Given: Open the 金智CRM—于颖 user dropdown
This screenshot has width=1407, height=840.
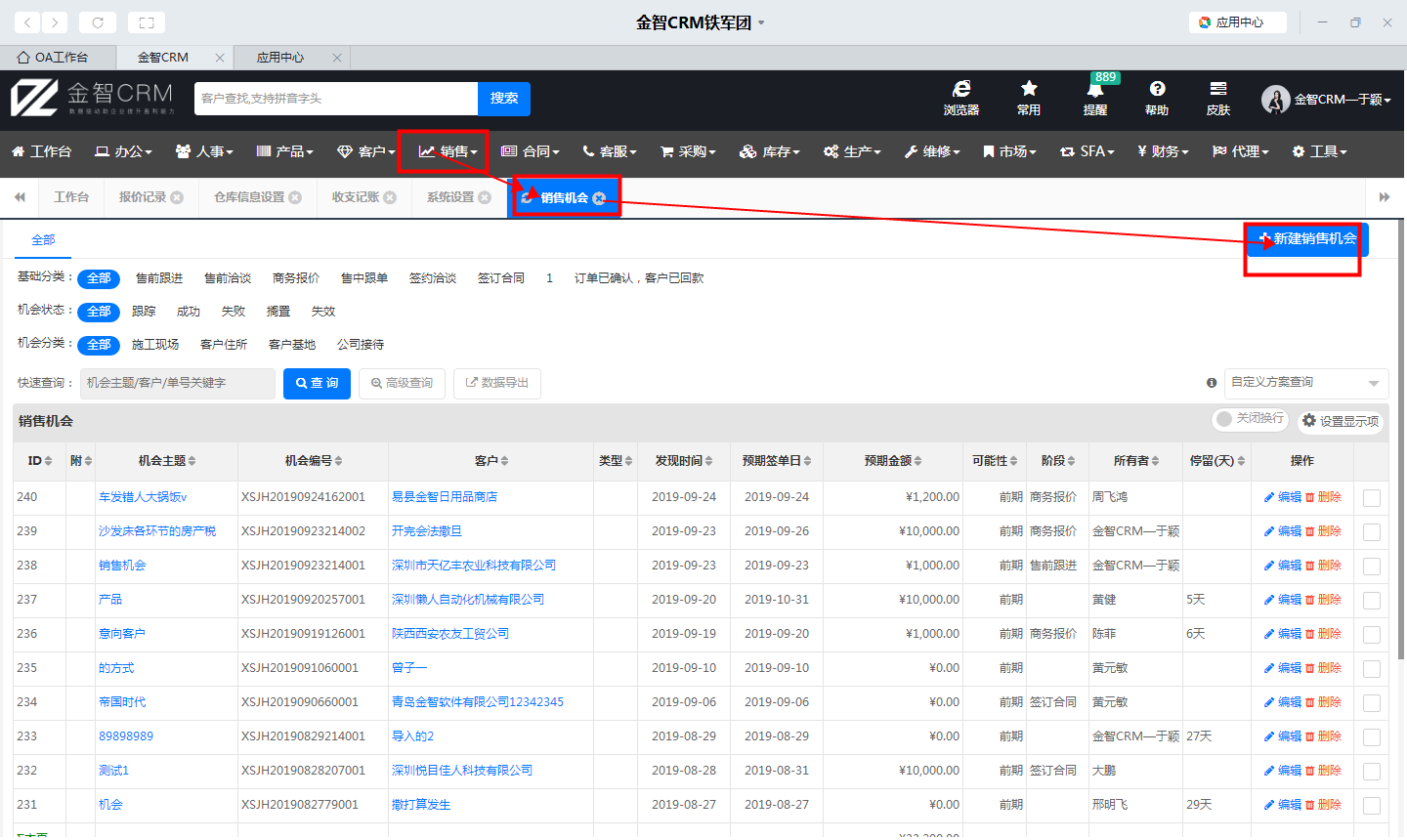Looking at the screenshot, I should (x=1326, y=99).
